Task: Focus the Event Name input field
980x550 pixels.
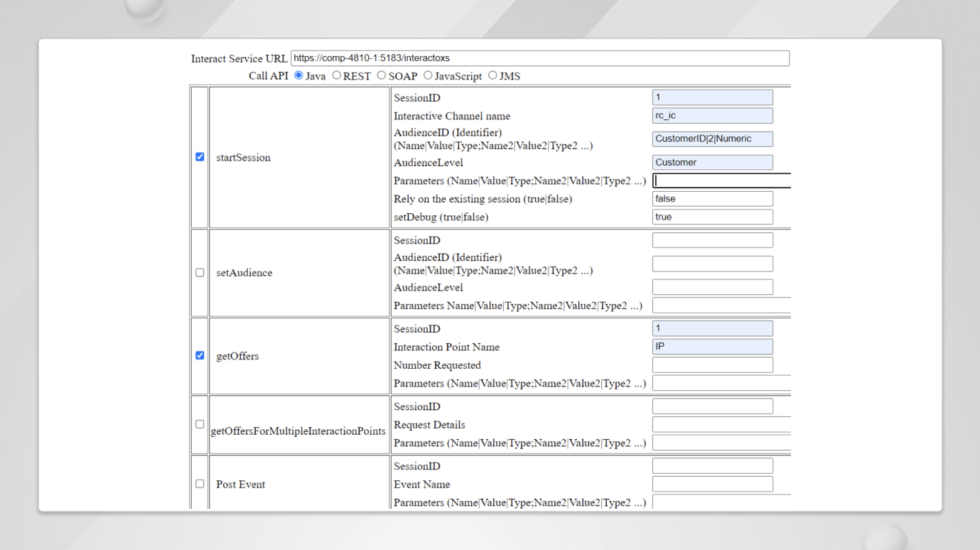Action: pos(712,484)
